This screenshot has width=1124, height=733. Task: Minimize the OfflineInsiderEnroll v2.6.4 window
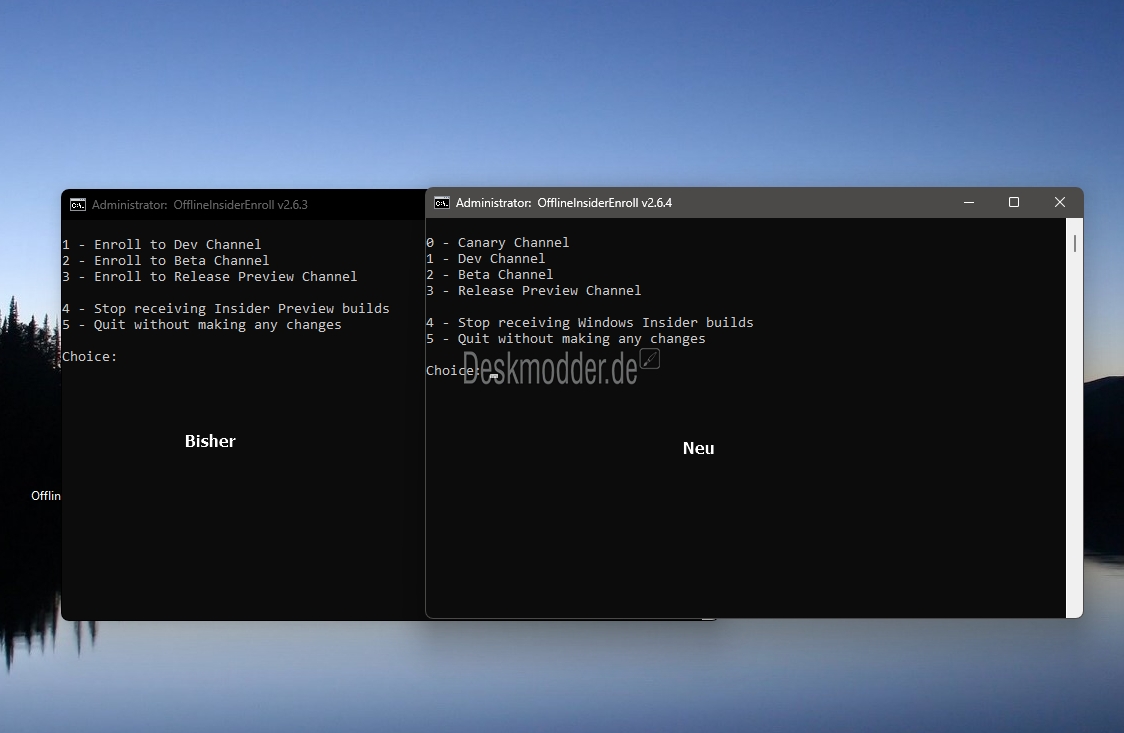(x=968, y=203)
